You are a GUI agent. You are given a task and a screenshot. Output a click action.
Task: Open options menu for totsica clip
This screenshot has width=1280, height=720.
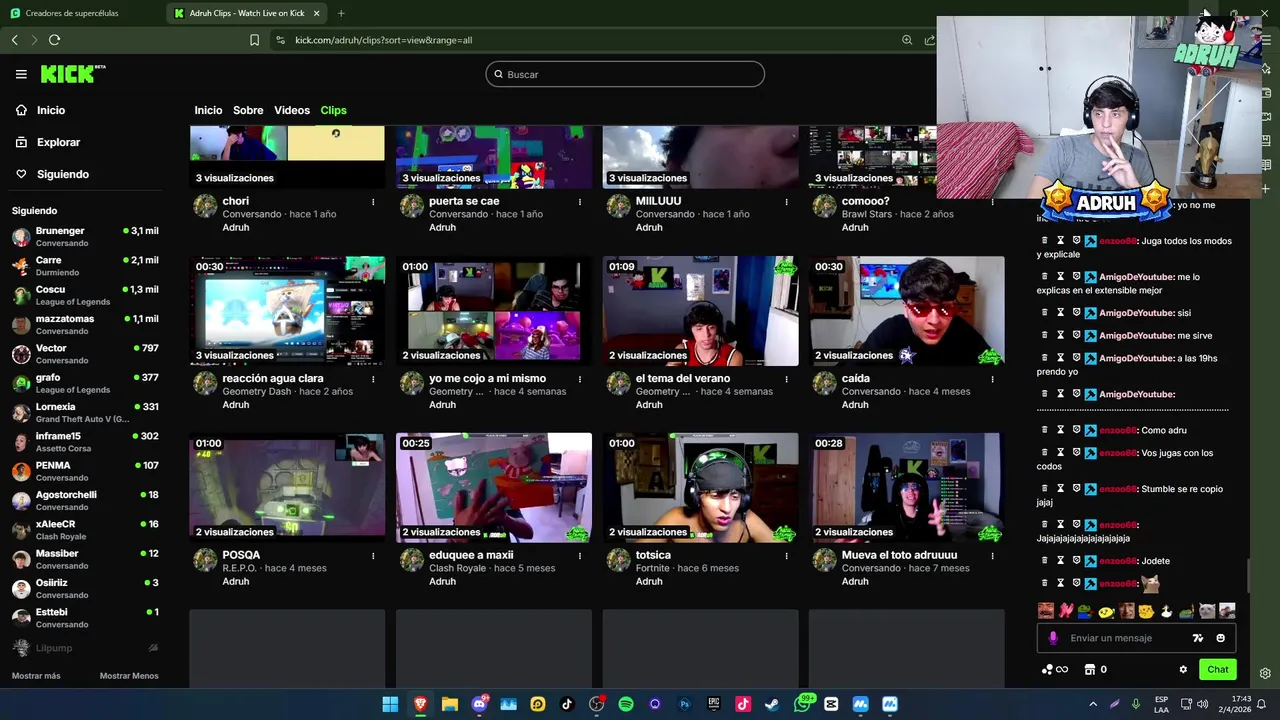point(786,556)
